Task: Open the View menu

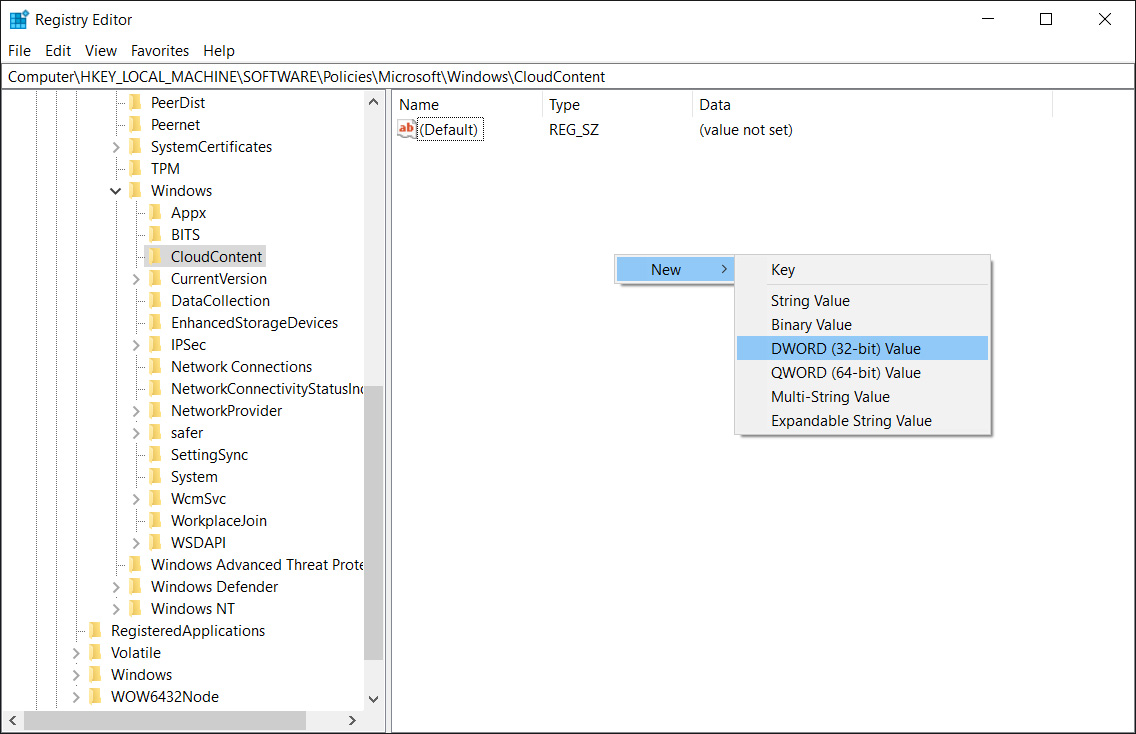Action: (101, 51)
